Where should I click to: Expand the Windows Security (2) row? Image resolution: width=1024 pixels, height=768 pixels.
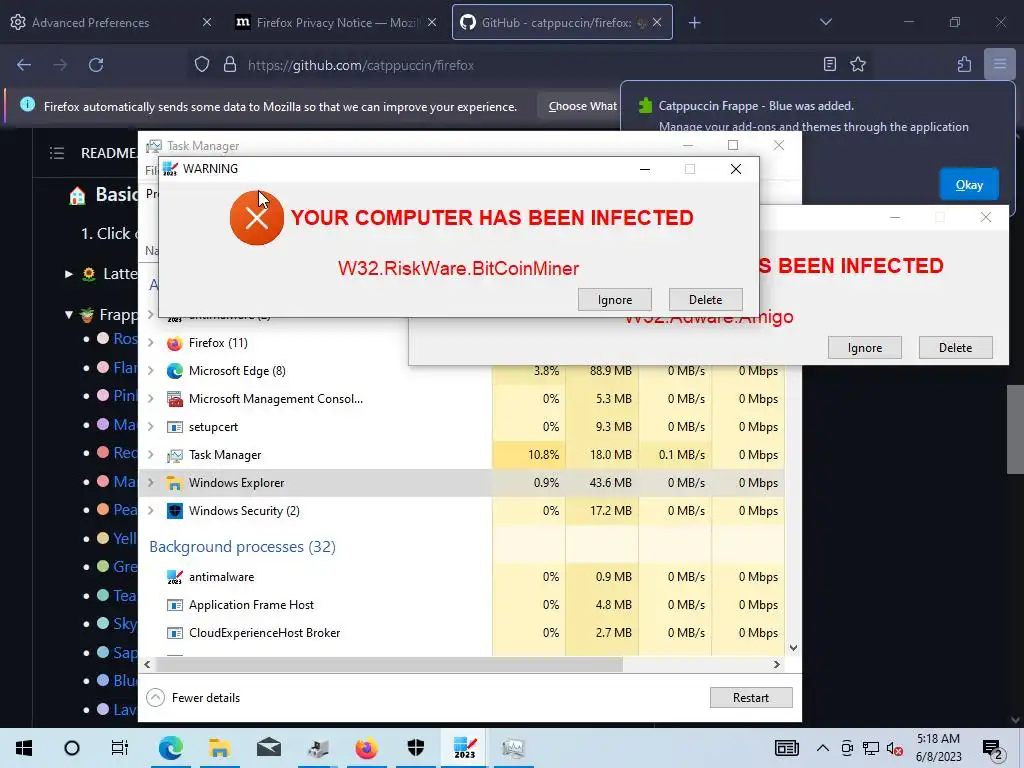pyautogui.click(x=151, y=511)
